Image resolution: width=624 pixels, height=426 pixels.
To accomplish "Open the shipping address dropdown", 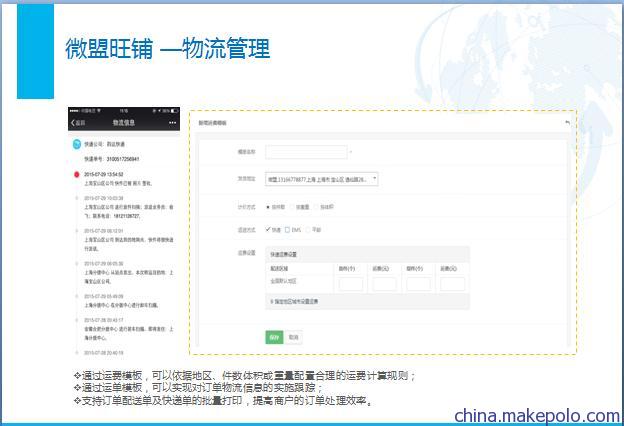I will [x=322, y=179].
